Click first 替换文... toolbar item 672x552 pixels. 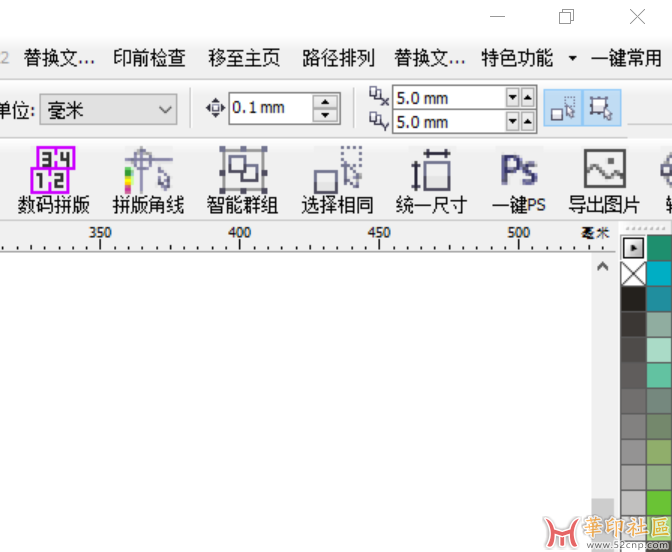(59, 58)
